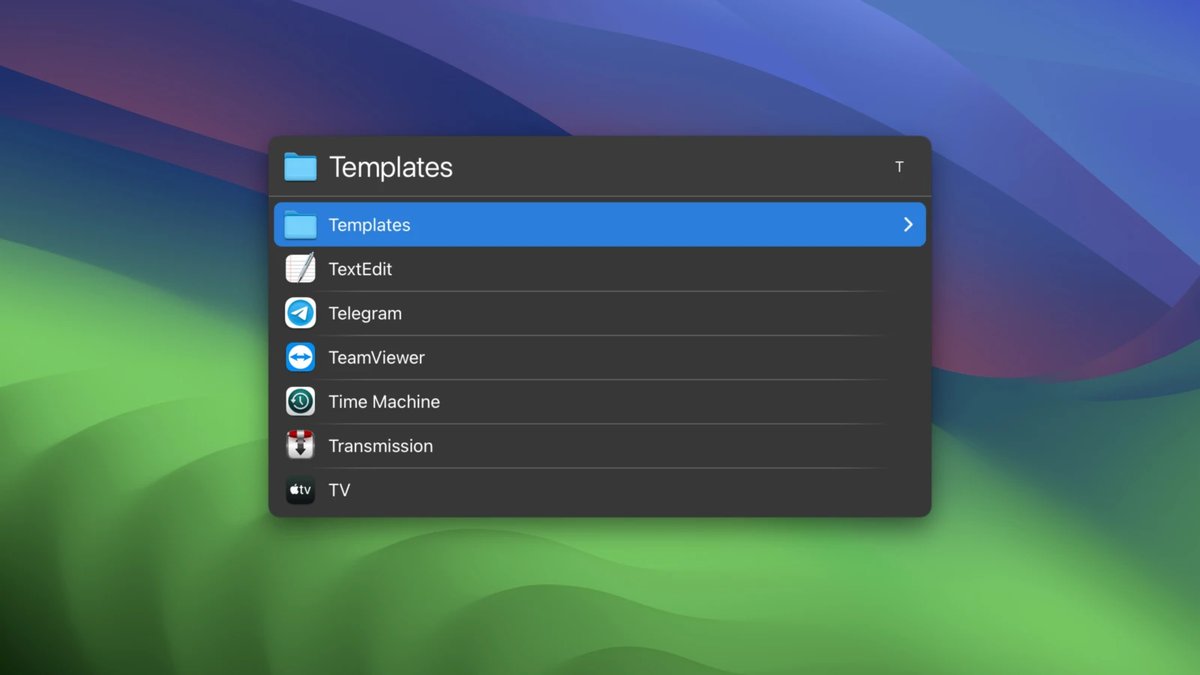Launch TextEdit from the results list
The width and height of the screenshot is (1200, 675).
coord(360,268)
